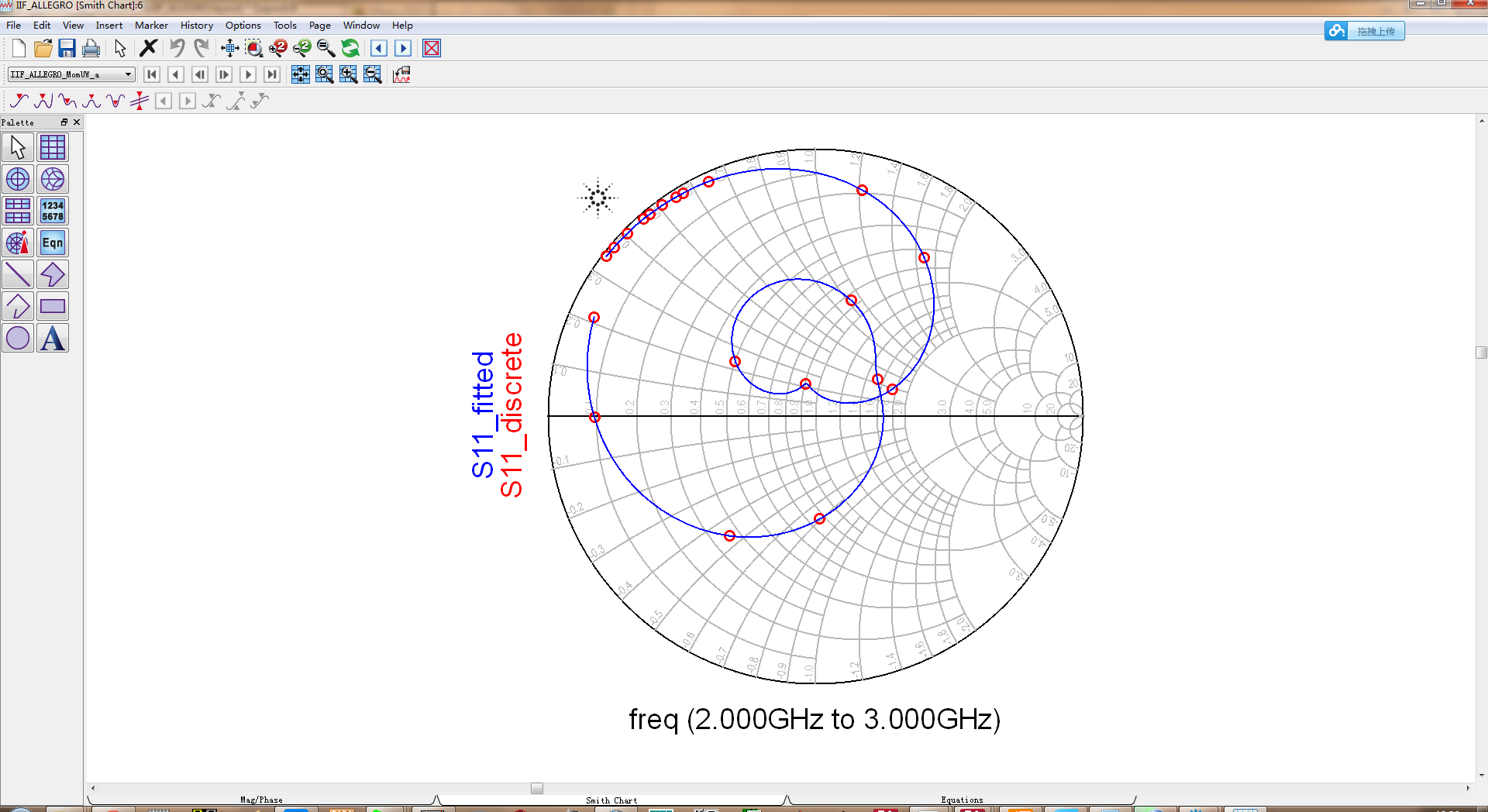Open the Tools menu
The width and height of the screenshot is (1488, 812).
pos(285,26)
